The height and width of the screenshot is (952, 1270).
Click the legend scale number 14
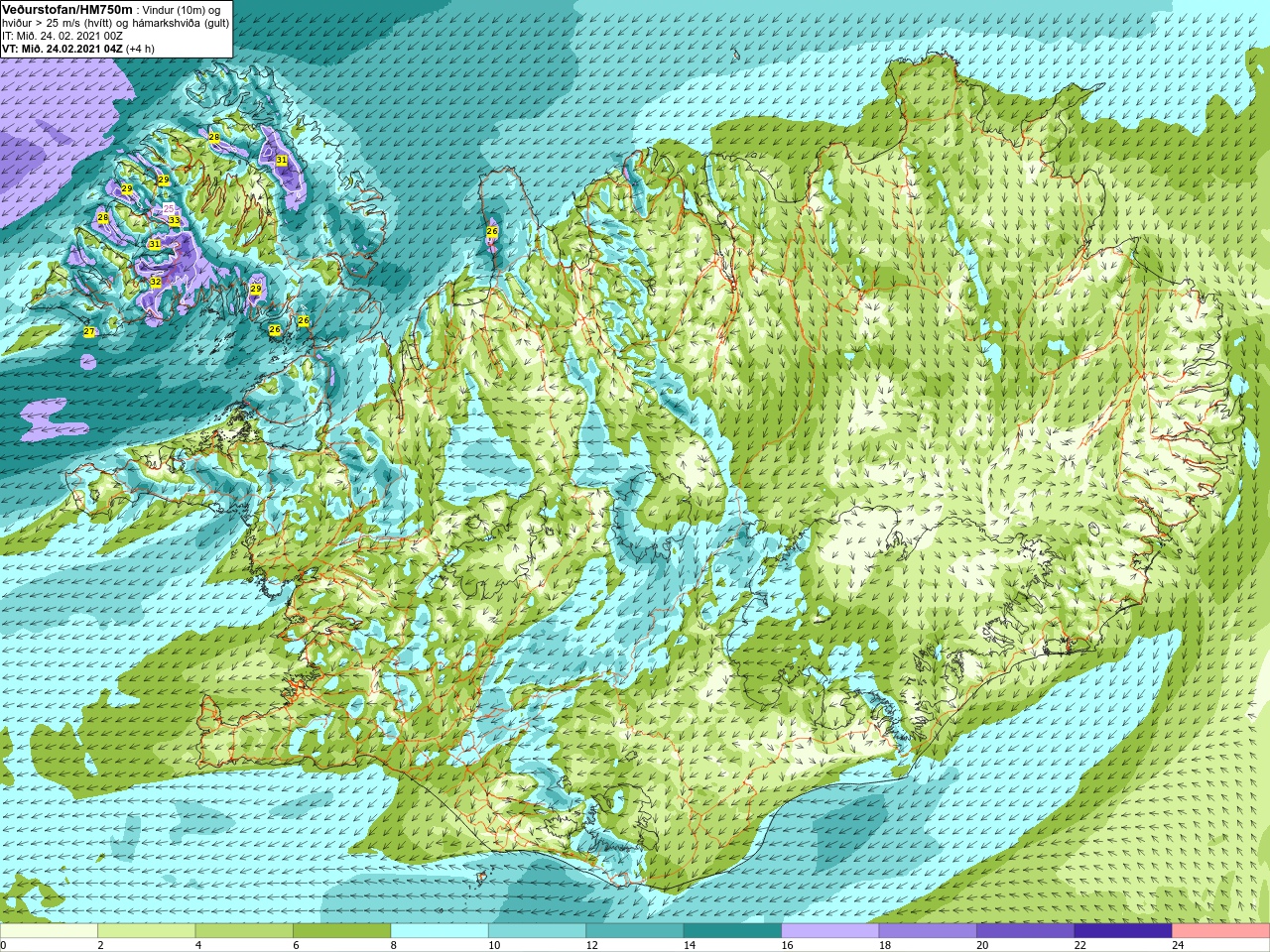[690, 945]
